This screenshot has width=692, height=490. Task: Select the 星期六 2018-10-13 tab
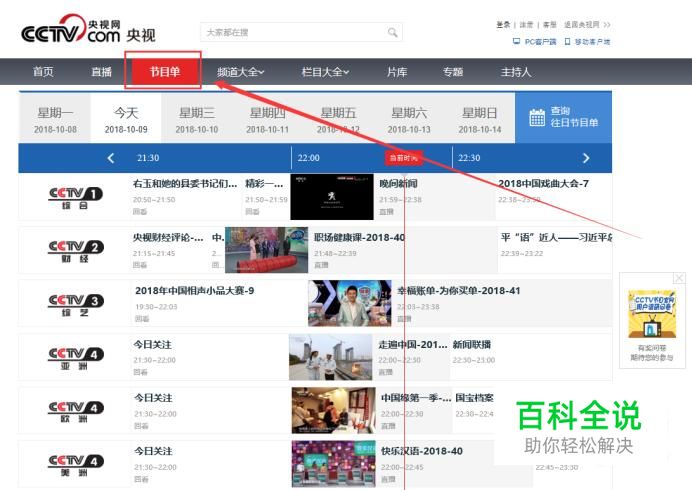(409, 119)
